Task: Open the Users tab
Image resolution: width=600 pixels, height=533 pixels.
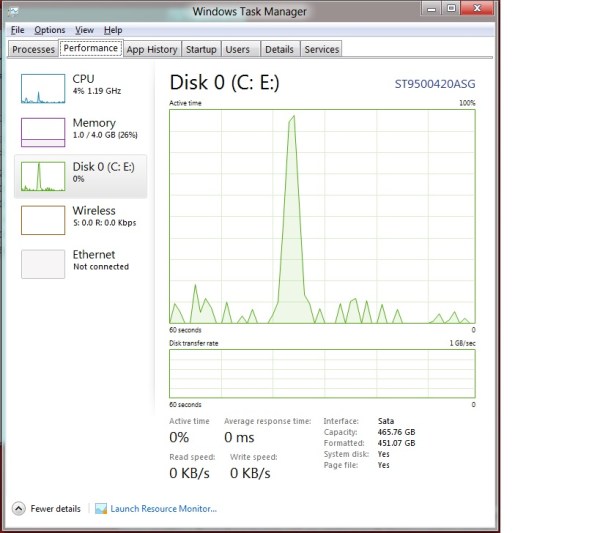Action: click(x=238, y=49)
